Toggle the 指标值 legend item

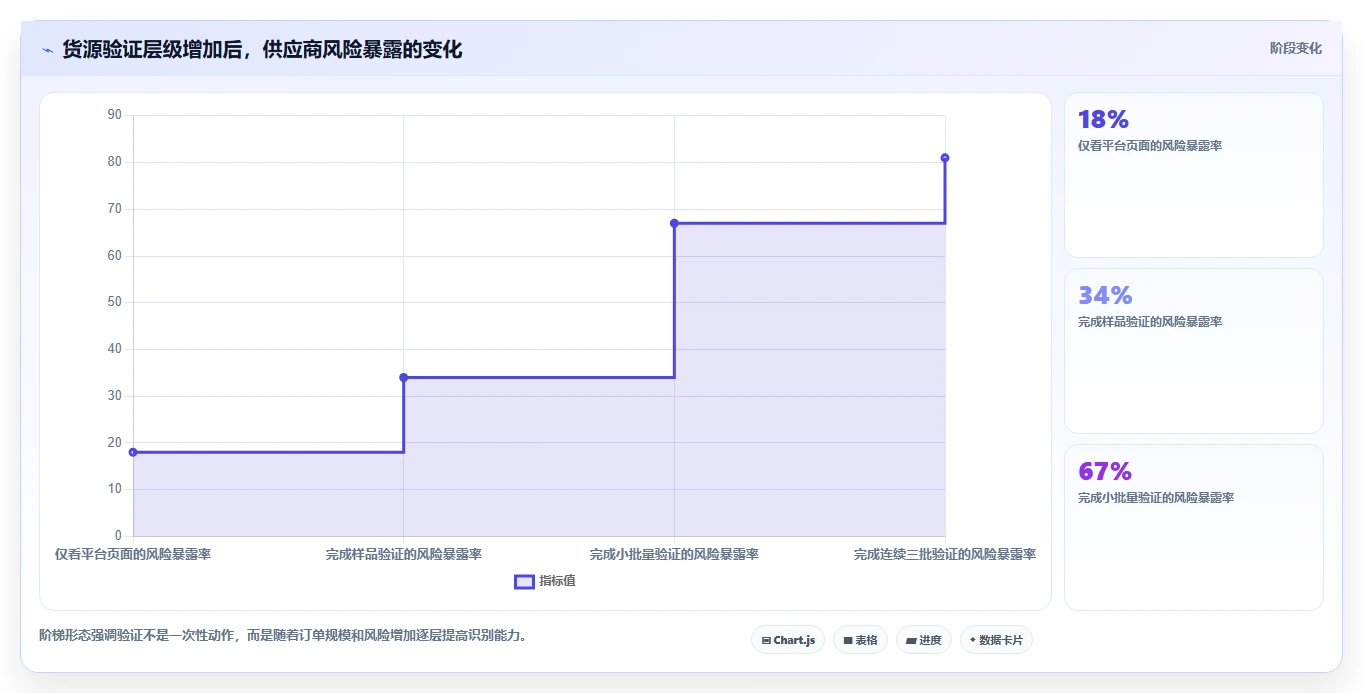545,582
